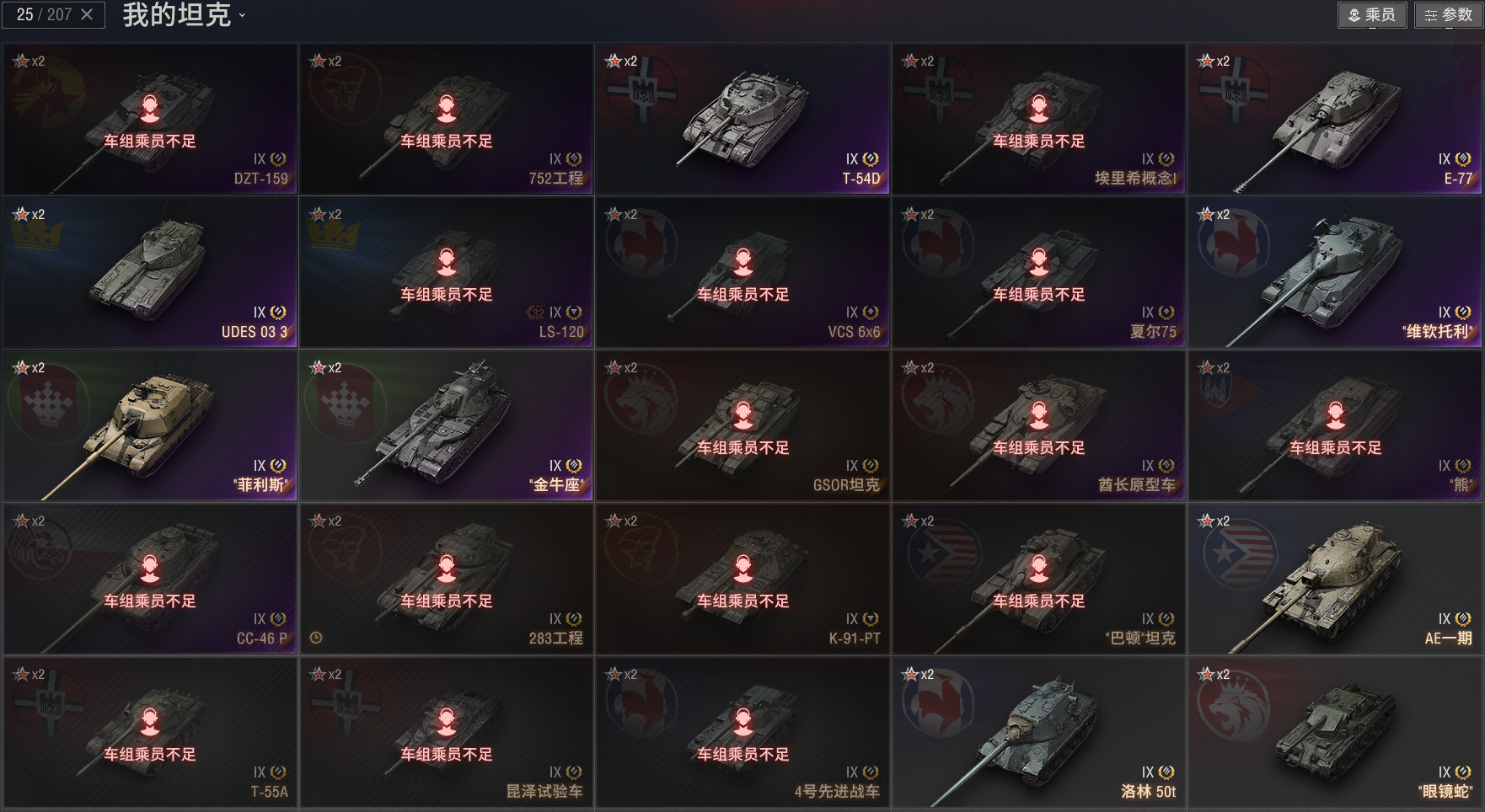Image resolution: width=1485 pixels, height=812 pixels.
Task: Toggle the 参数 parameters button
Action: click(x=1449, y=14)
